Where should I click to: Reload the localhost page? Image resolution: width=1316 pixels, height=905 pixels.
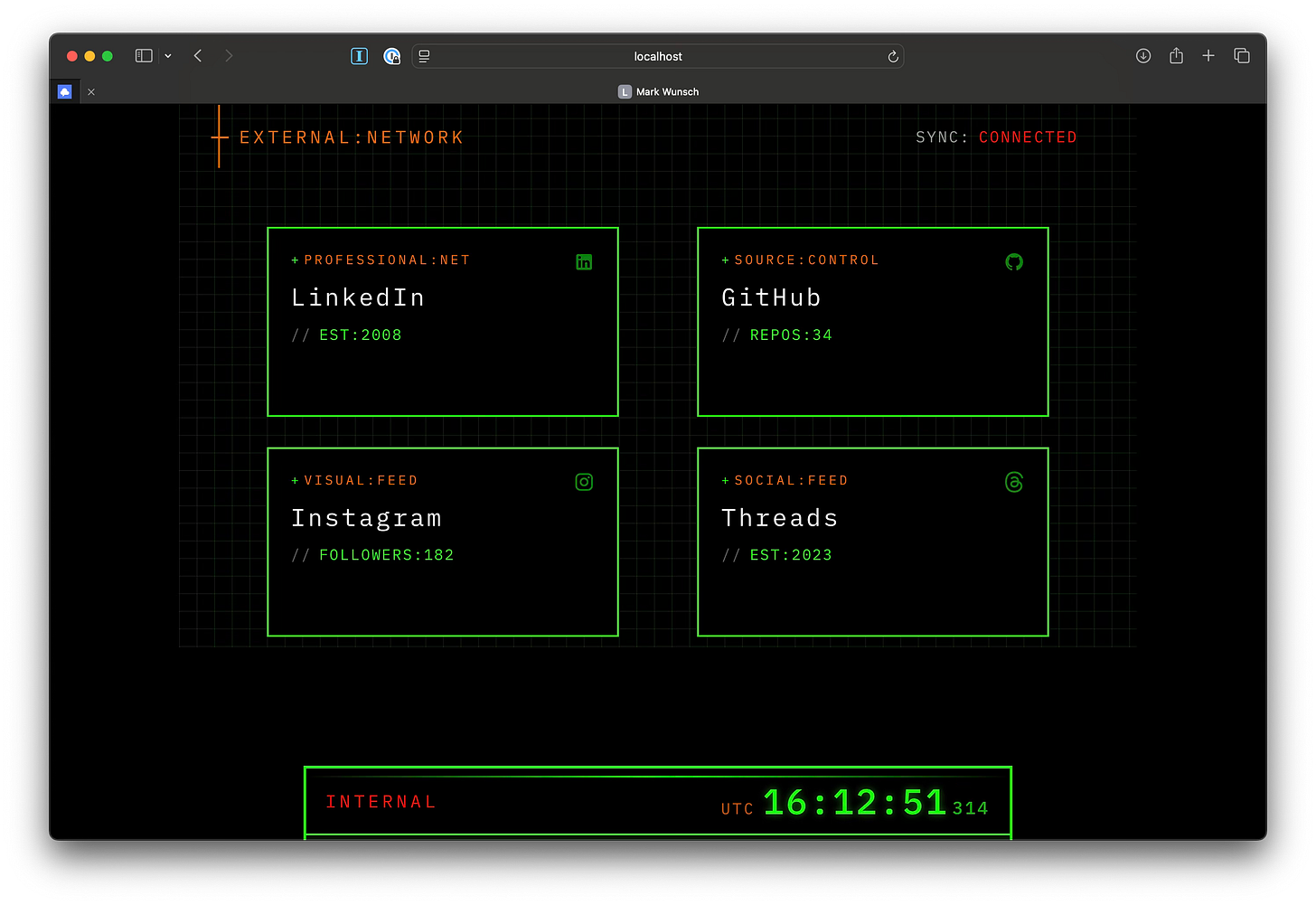892,56
